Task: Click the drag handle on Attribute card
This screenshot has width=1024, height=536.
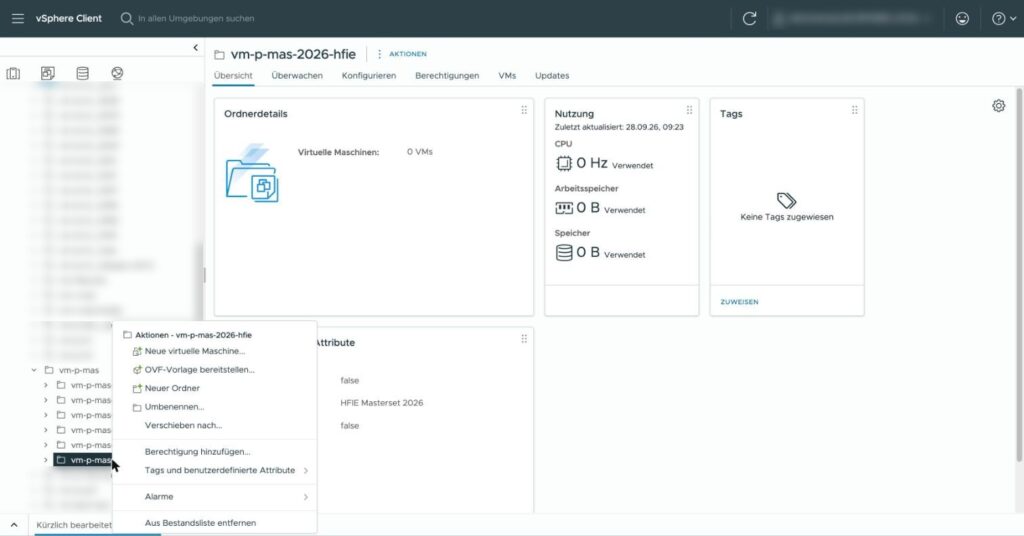Action: (x=524, y=339)
